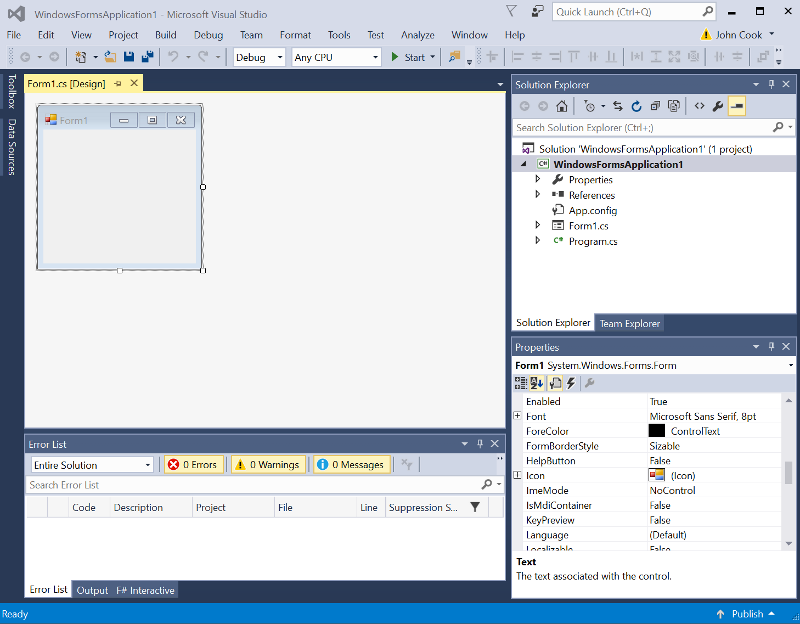
Task: Open the Toolbox side tab
Action: 12,91
